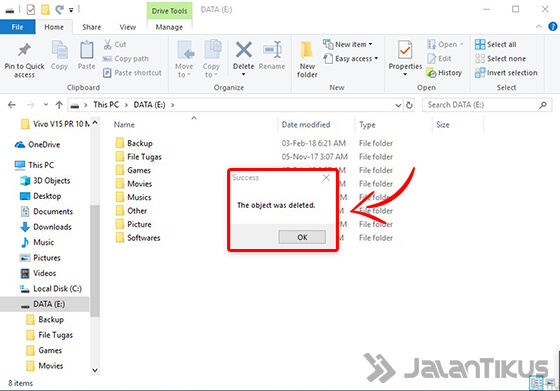This screenshot has width=560, height=391.
Task: Click the navigation pane scrollbar thumb
Action: (95, 261)
